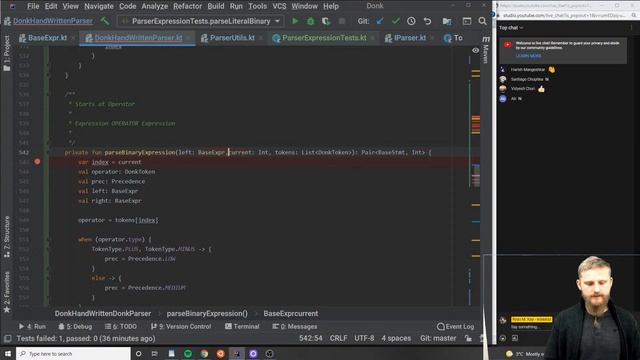This screenshot has height=360, width=640.
Task: Open the 0: Messages tool window
Action: pos(294,327)
